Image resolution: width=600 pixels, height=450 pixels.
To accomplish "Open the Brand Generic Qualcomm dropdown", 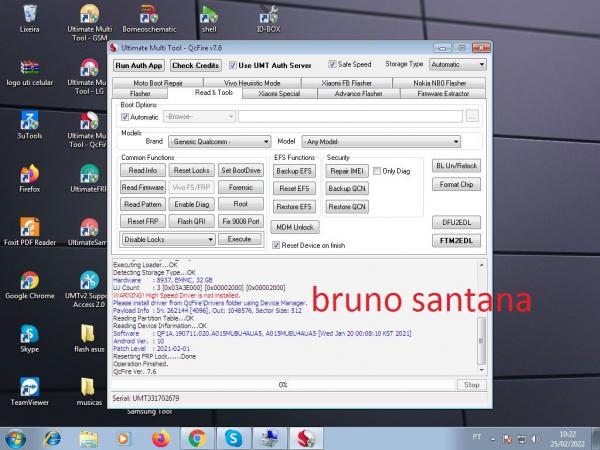I will [219, 142].
